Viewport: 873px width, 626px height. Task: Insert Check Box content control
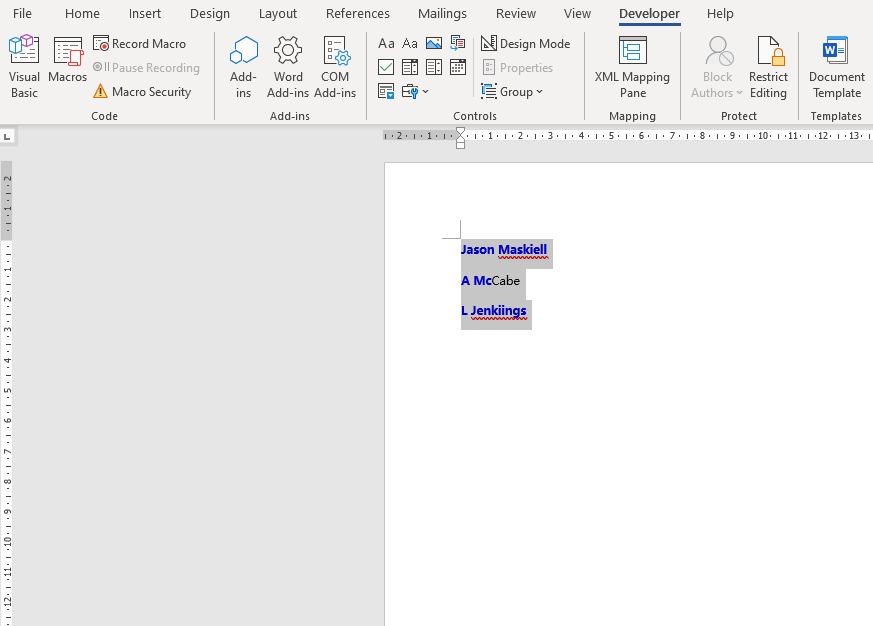(386, 67)
